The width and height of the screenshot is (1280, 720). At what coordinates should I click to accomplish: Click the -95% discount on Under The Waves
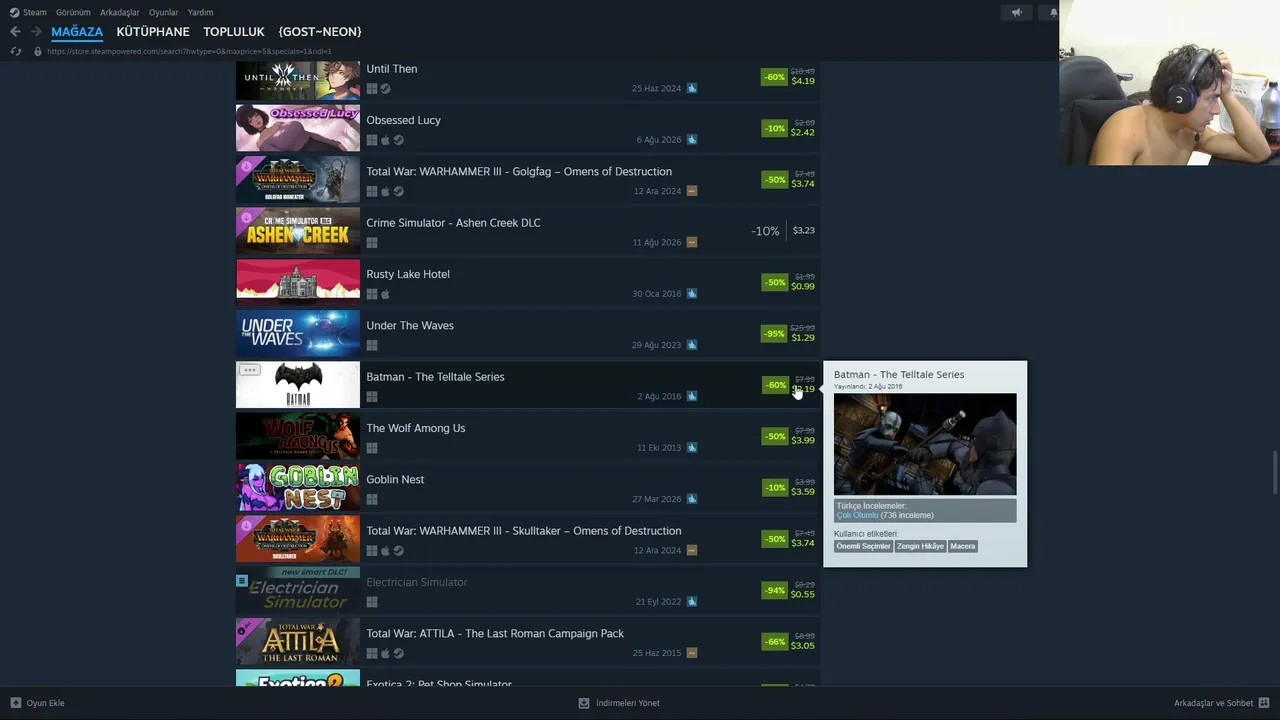coord(774,334)
